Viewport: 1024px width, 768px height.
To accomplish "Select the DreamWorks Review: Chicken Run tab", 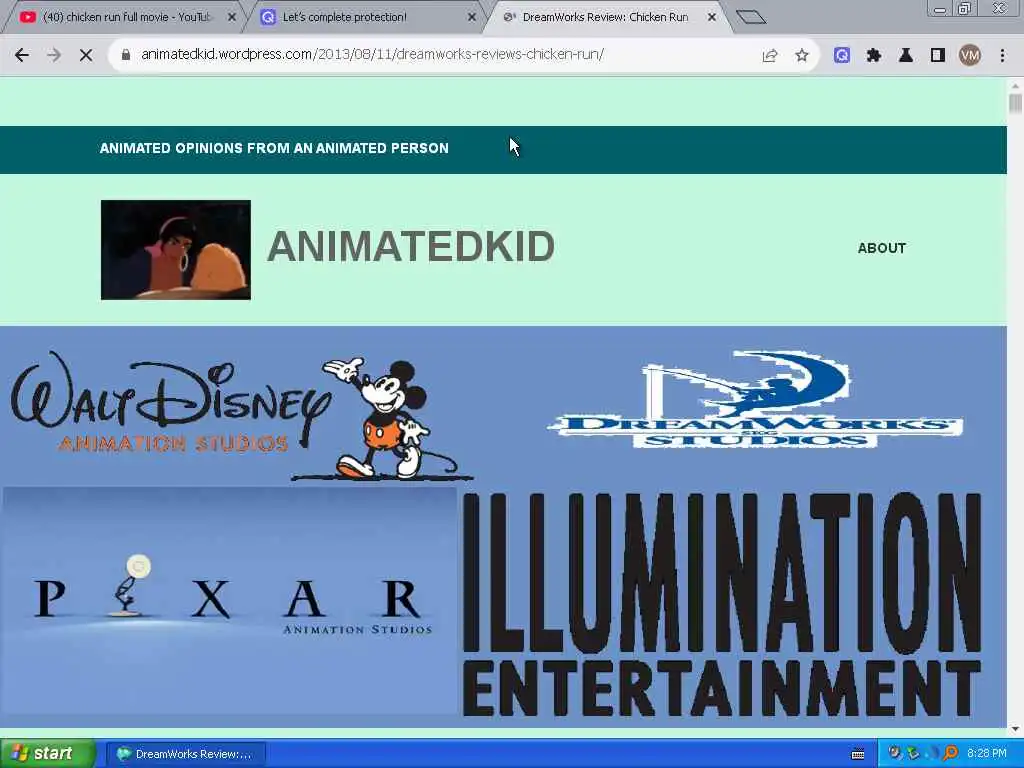I will [x=605, y=17].
